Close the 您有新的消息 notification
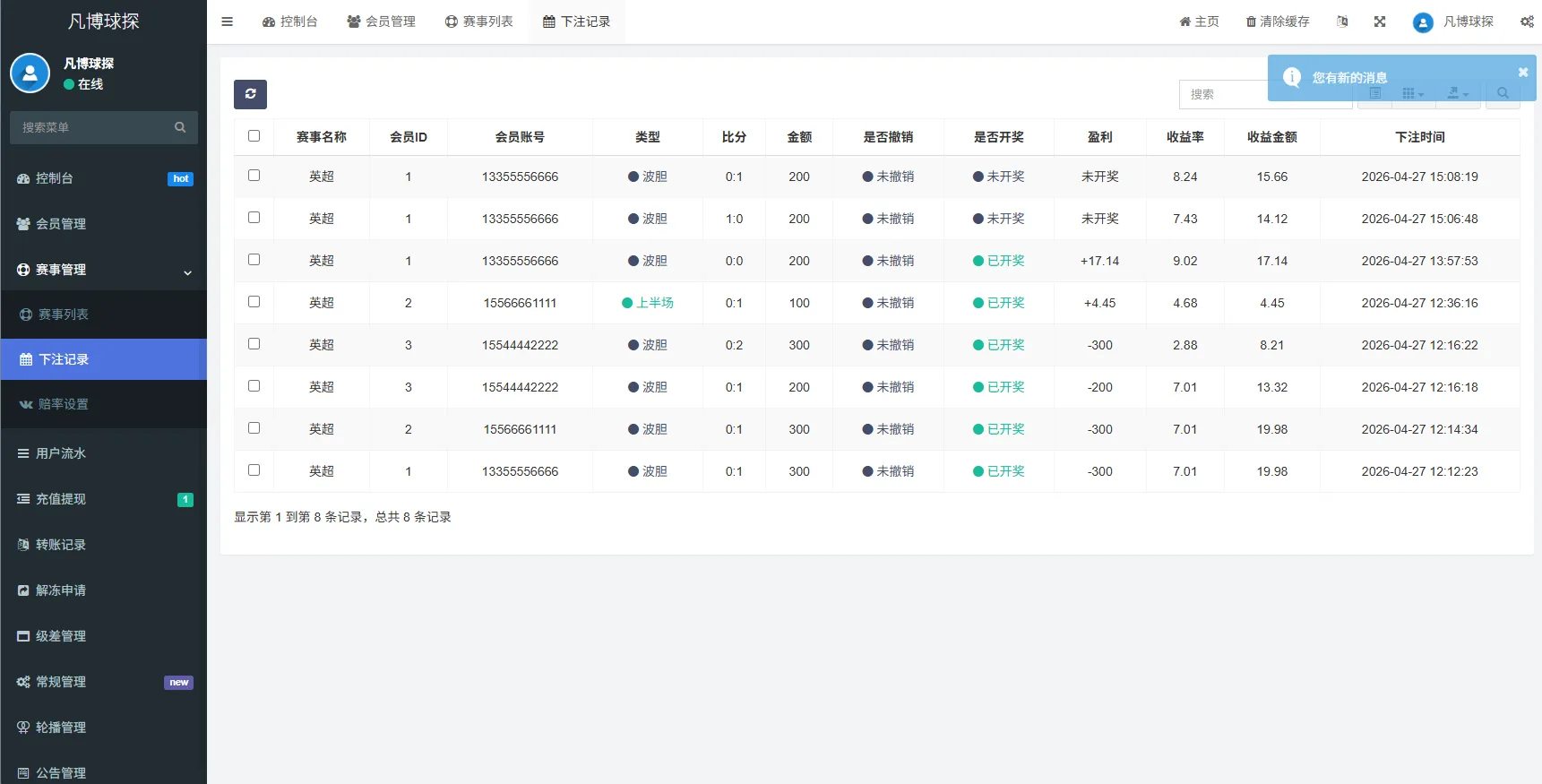This screenshot has width=1542, height=784. [1522, 73]
